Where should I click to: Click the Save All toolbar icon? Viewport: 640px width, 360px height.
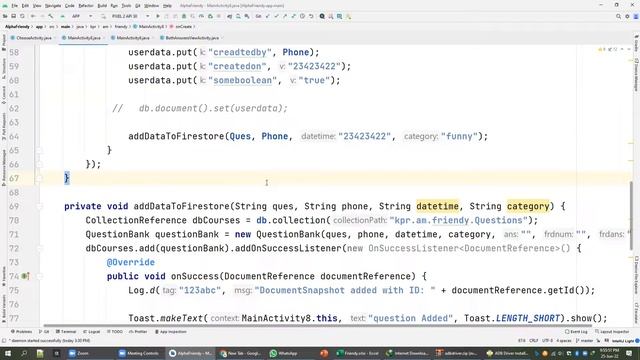point(13,16)
